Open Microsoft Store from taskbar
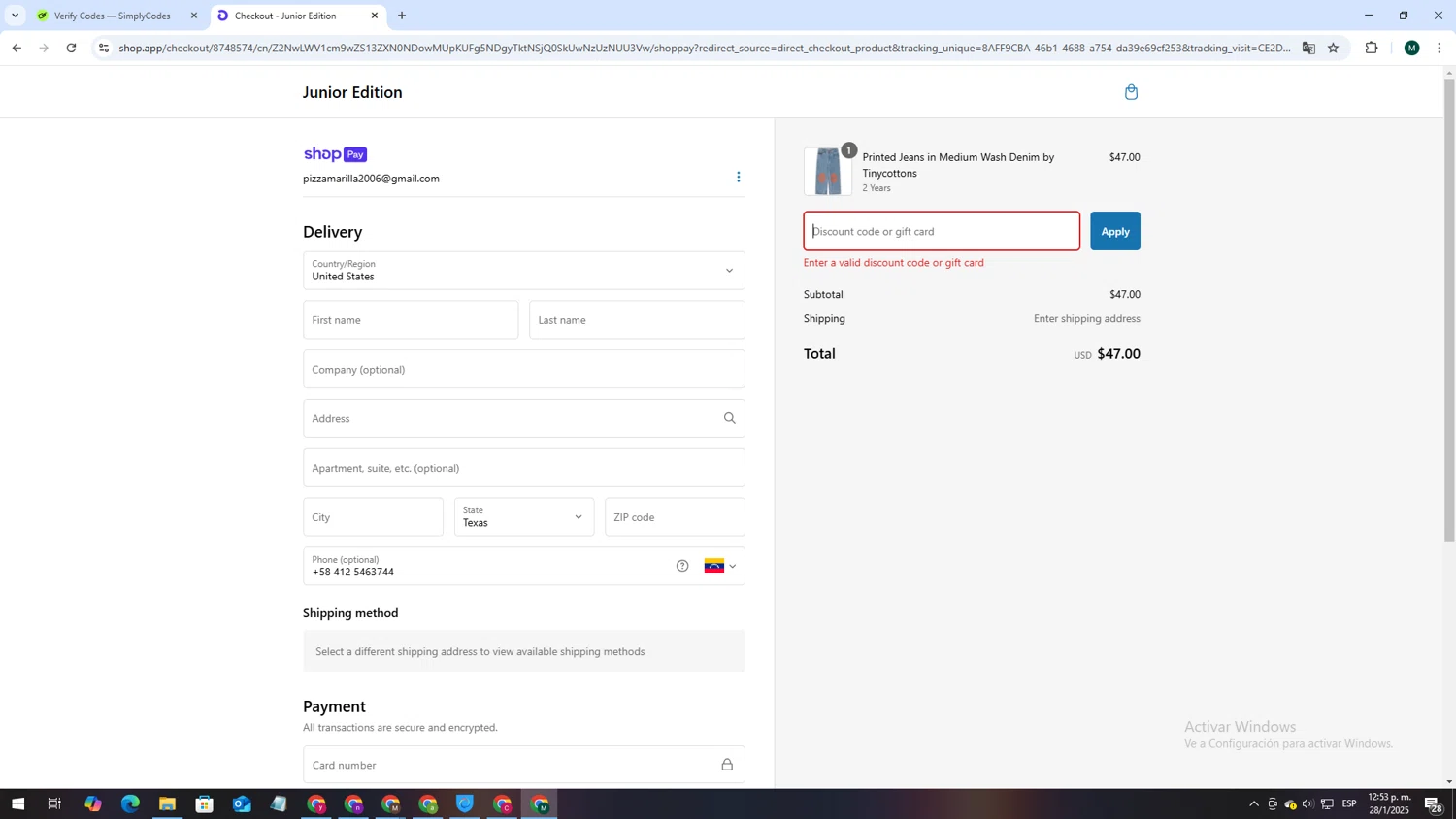Viewport: 1456px width, 819px height. (204, 804)
